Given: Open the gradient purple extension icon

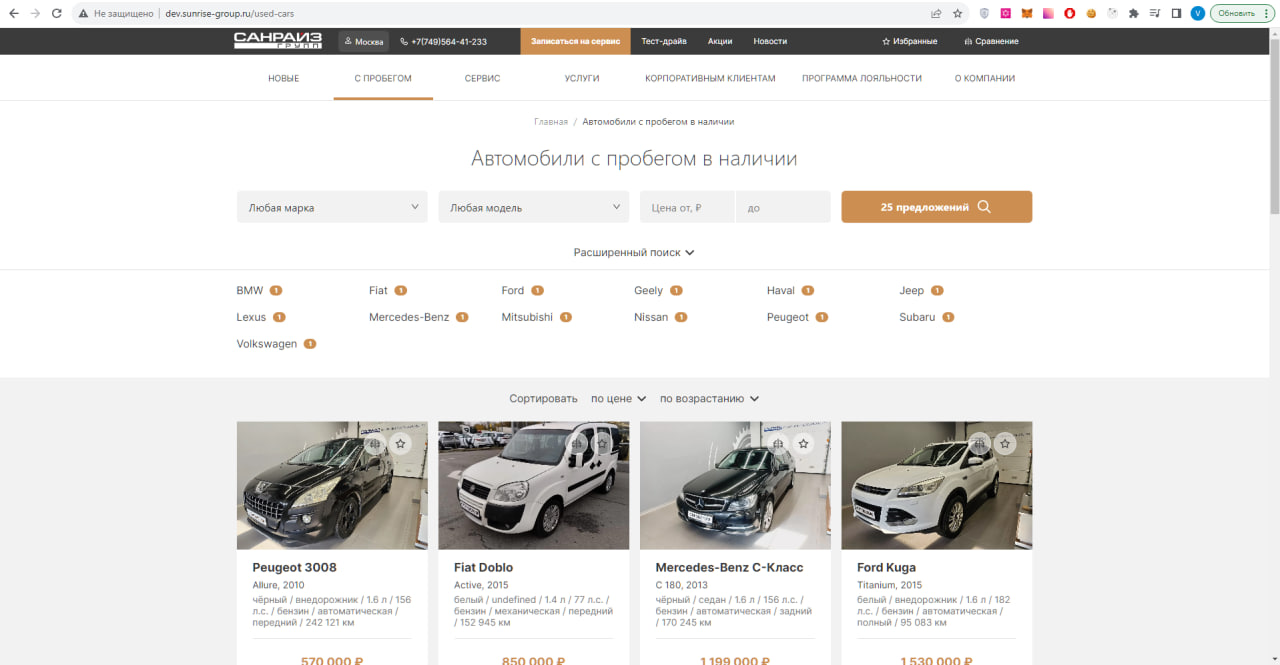Looking at the screenshot, I should pyautogui.click(x=1048, y=14).
